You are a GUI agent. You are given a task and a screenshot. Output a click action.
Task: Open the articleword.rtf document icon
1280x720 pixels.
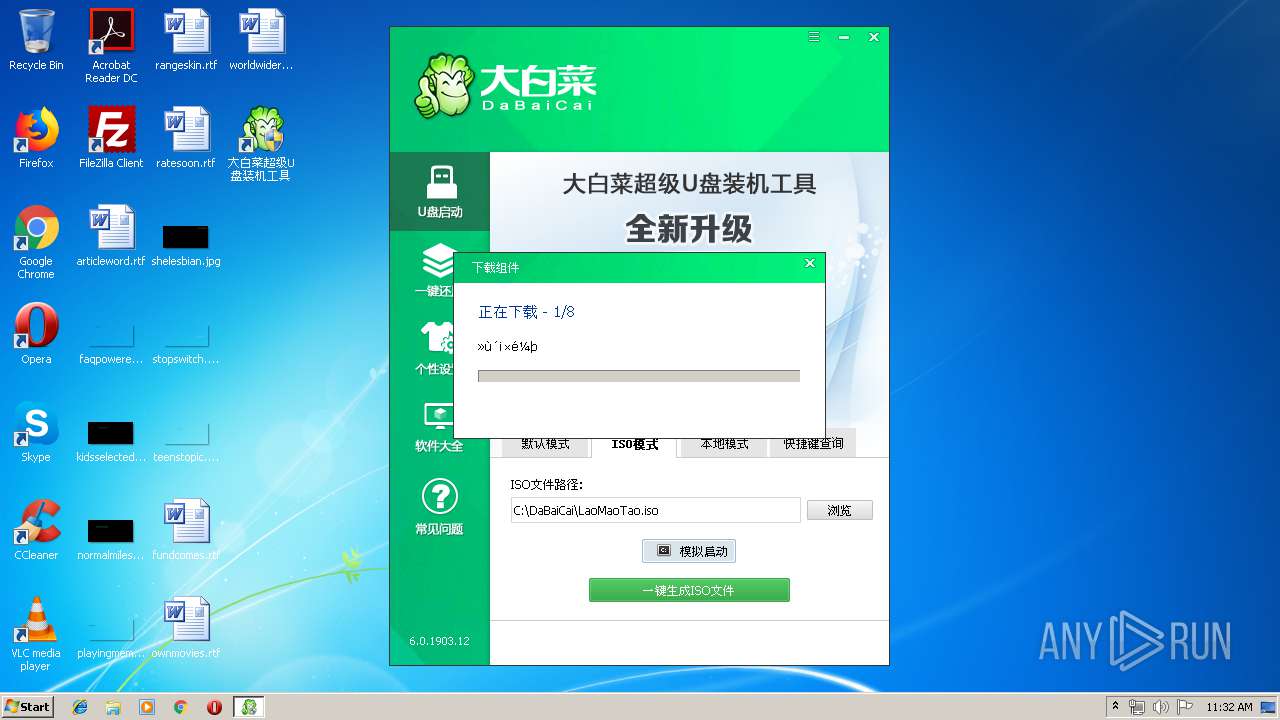(111, 237)
